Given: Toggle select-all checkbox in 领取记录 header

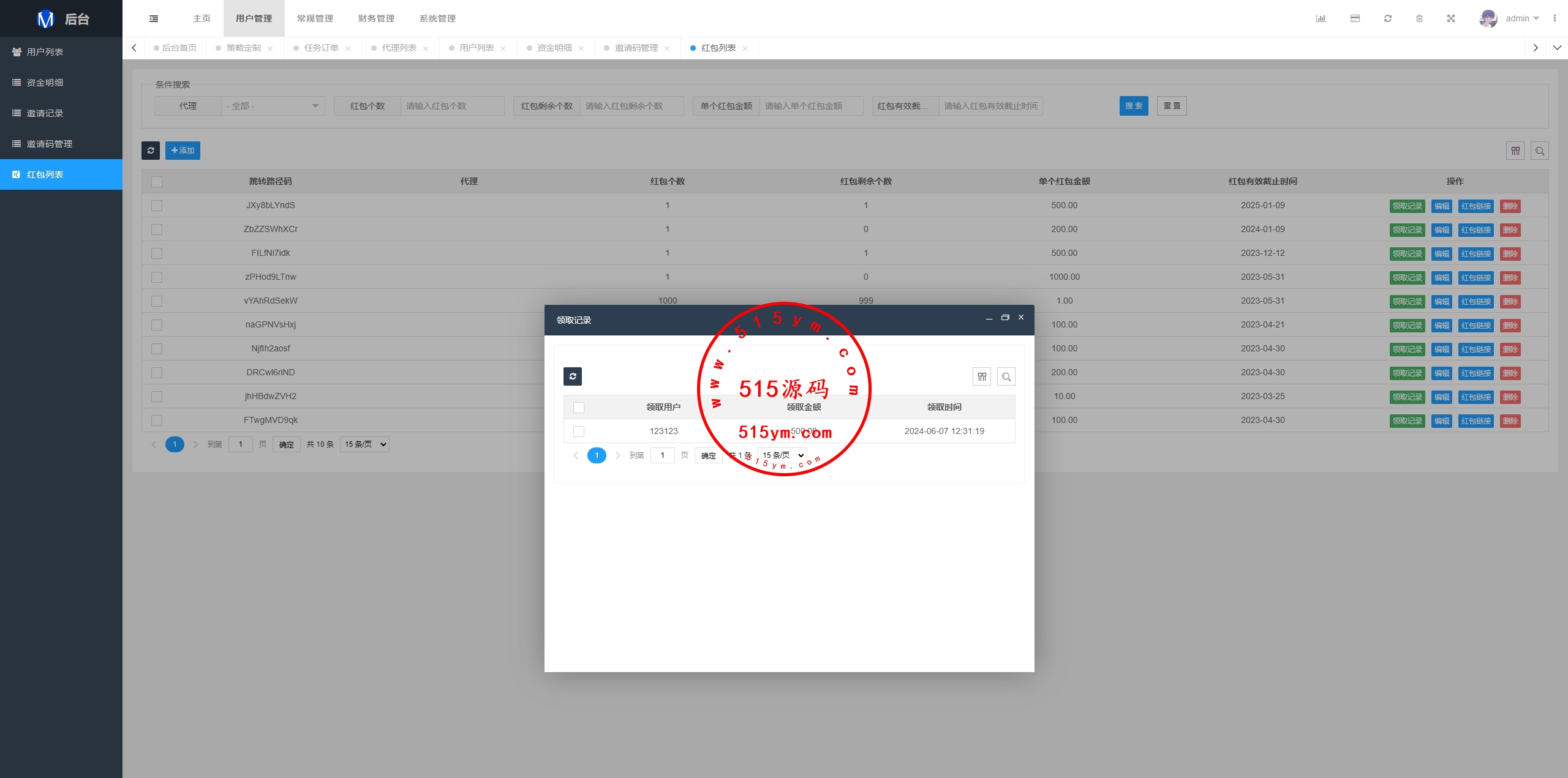Looking at the screenshot, I should (578, 408).
